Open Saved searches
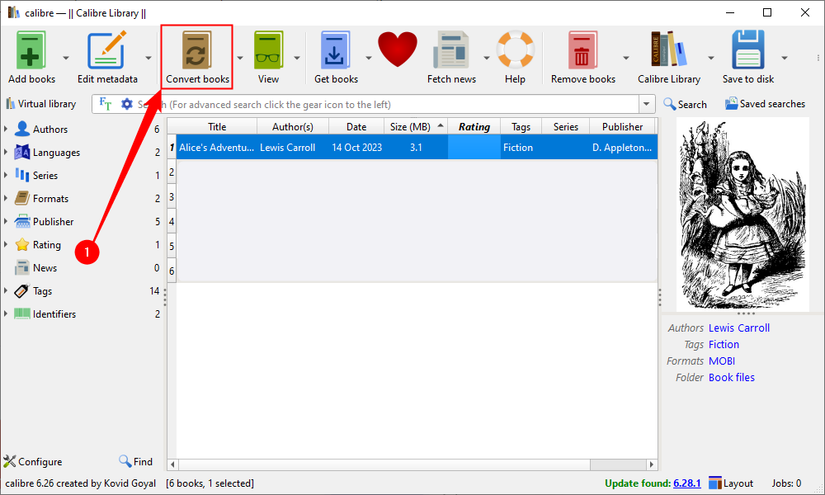This screenshot has width=825, height=495. [765, 104]
